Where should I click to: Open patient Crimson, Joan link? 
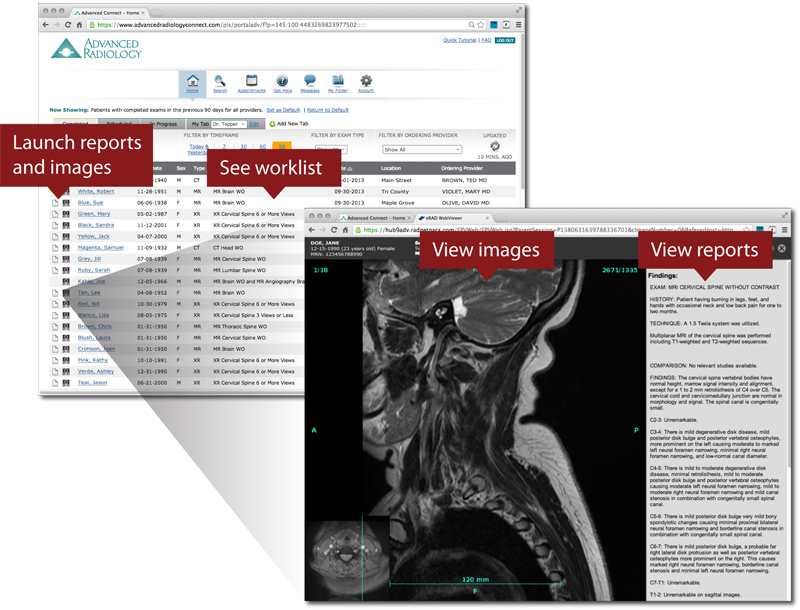[96, 349]
